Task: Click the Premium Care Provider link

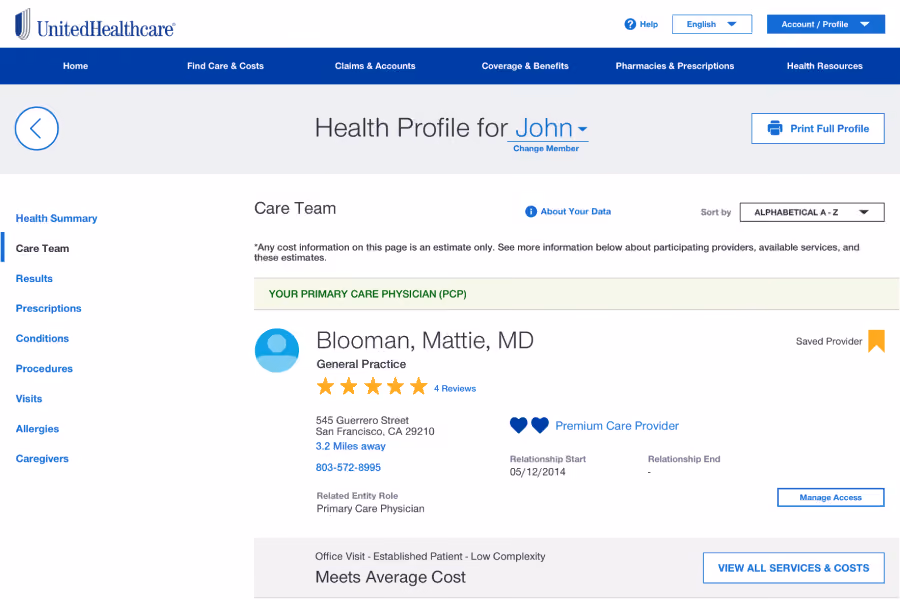Action: click(x=616, y=425)
